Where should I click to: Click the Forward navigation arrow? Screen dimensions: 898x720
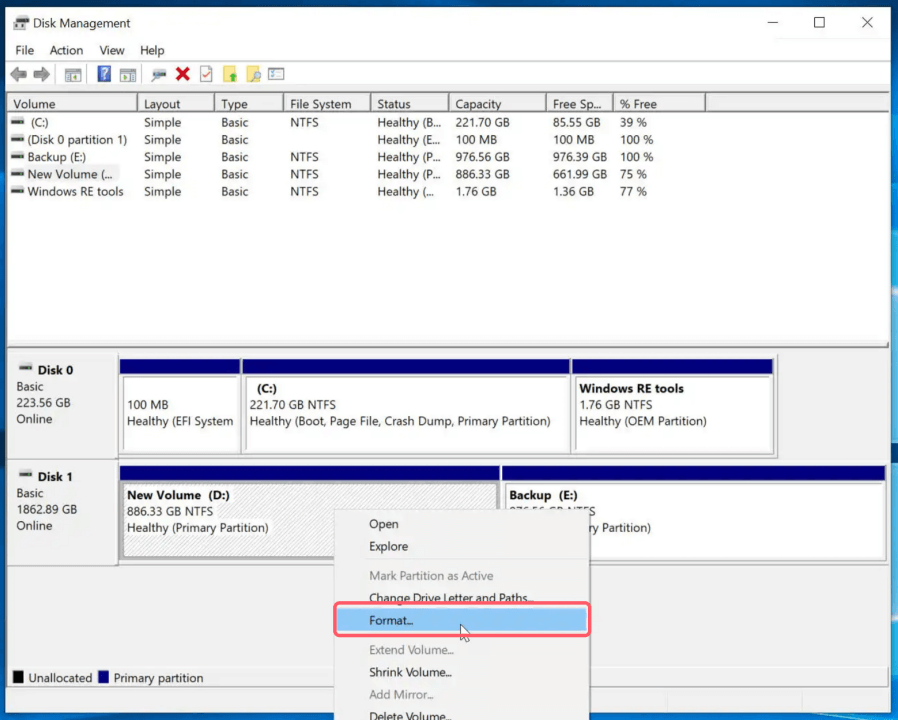click(40, 74)
